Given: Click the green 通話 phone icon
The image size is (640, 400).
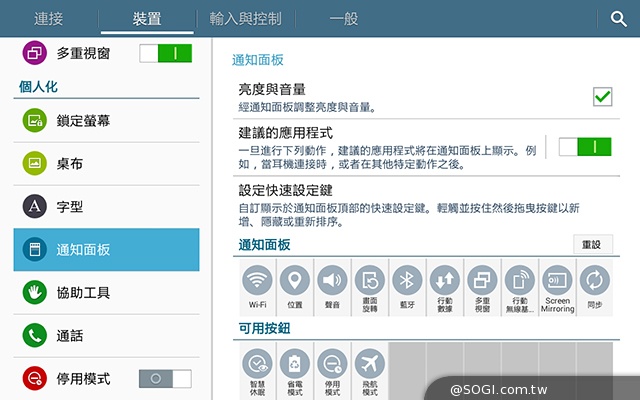Looking at the screenshot, I should click(35, 336).
